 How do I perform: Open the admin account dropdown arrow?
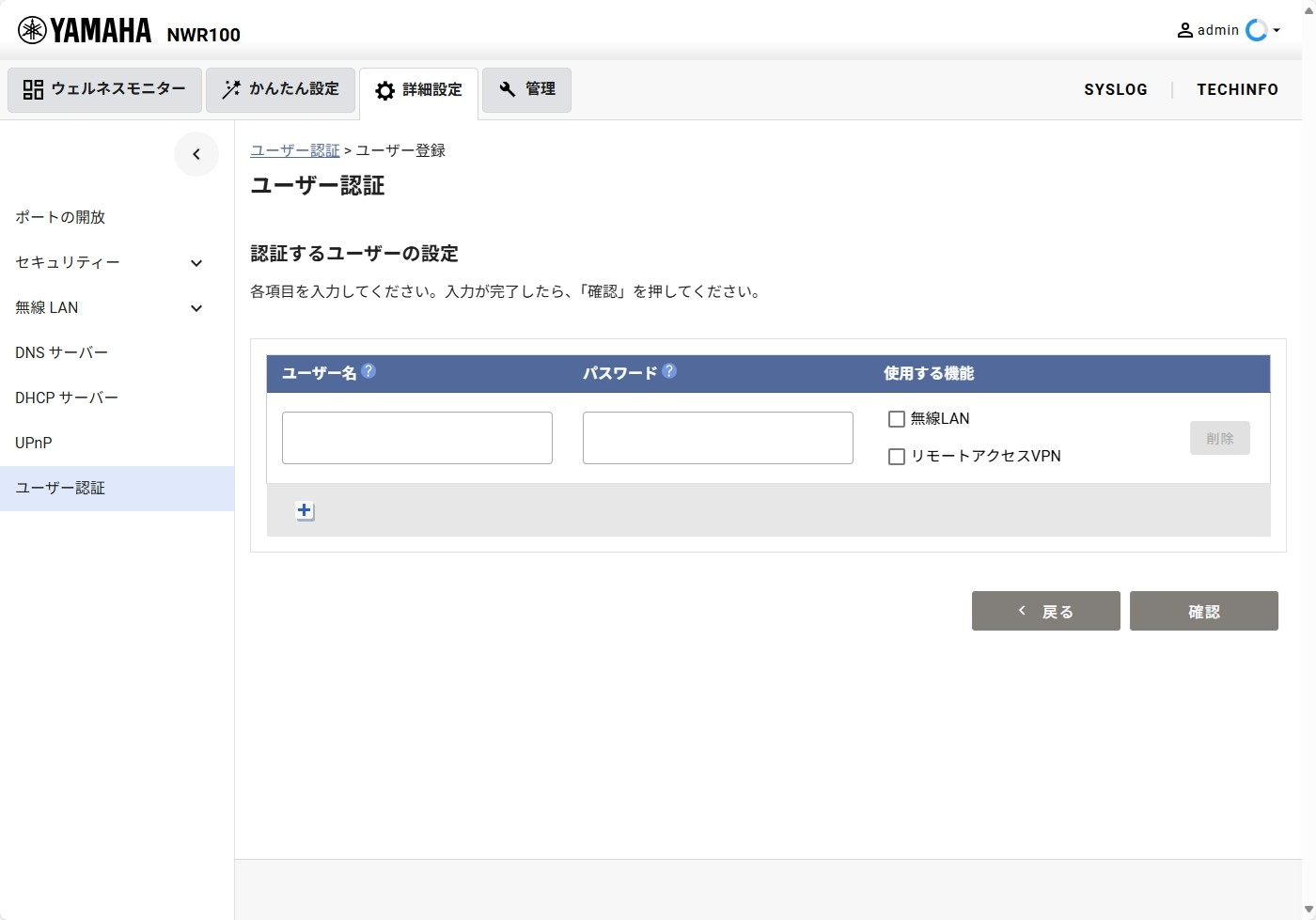[1277, 30]
